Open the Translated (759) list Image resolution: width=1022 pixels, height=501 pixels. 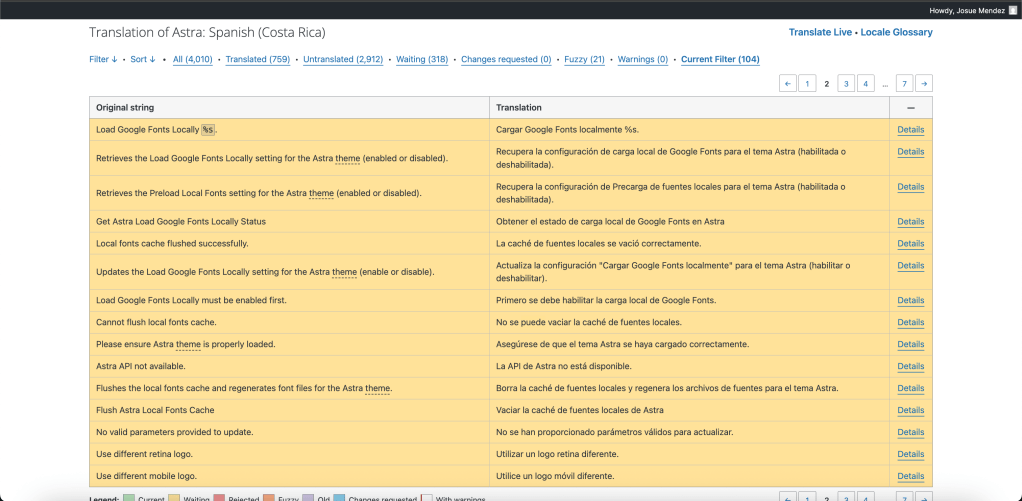point(257,59)
